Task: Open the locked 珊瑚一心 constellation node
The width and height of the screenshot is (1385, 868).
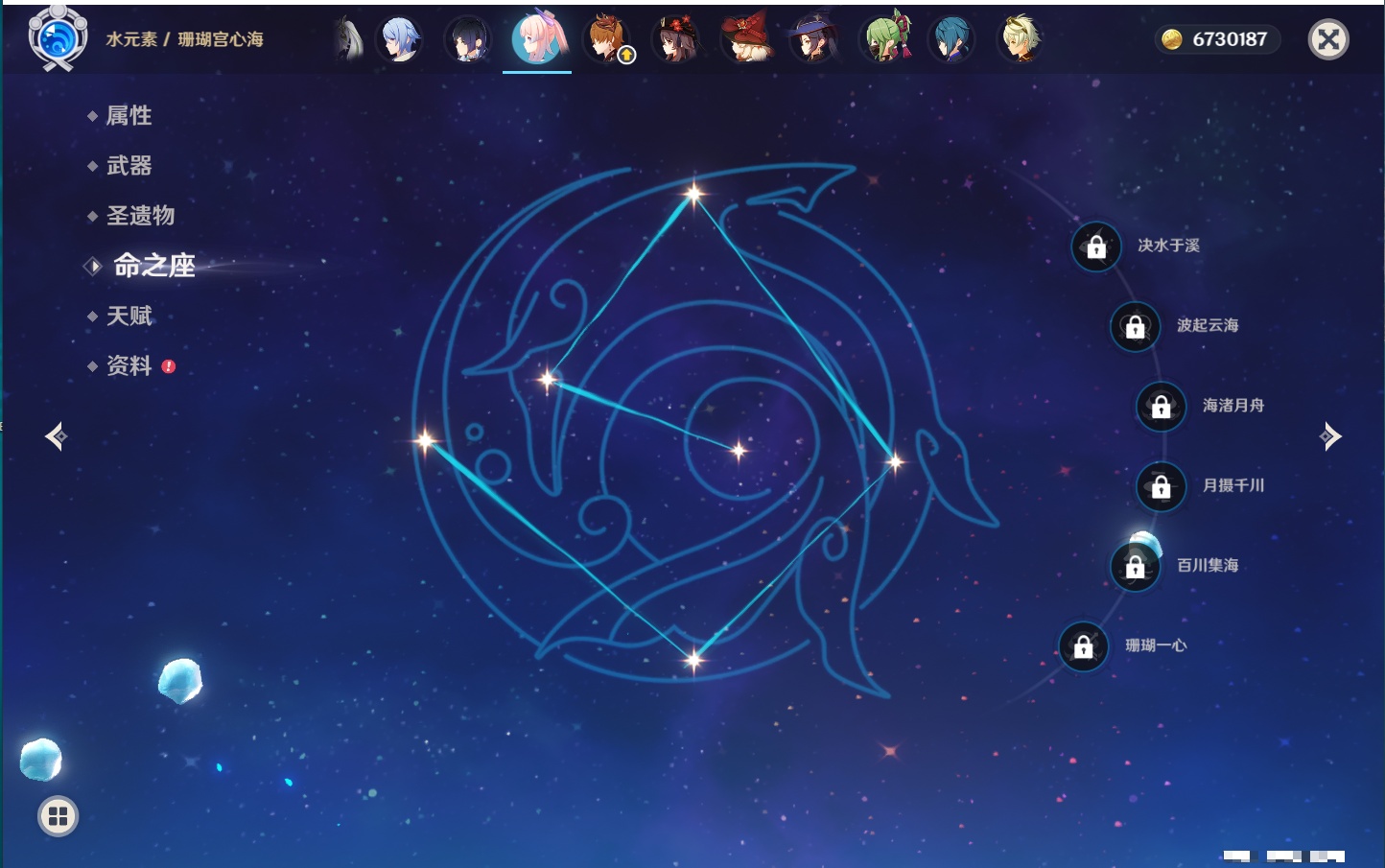Action: (x=1083, y=647)
